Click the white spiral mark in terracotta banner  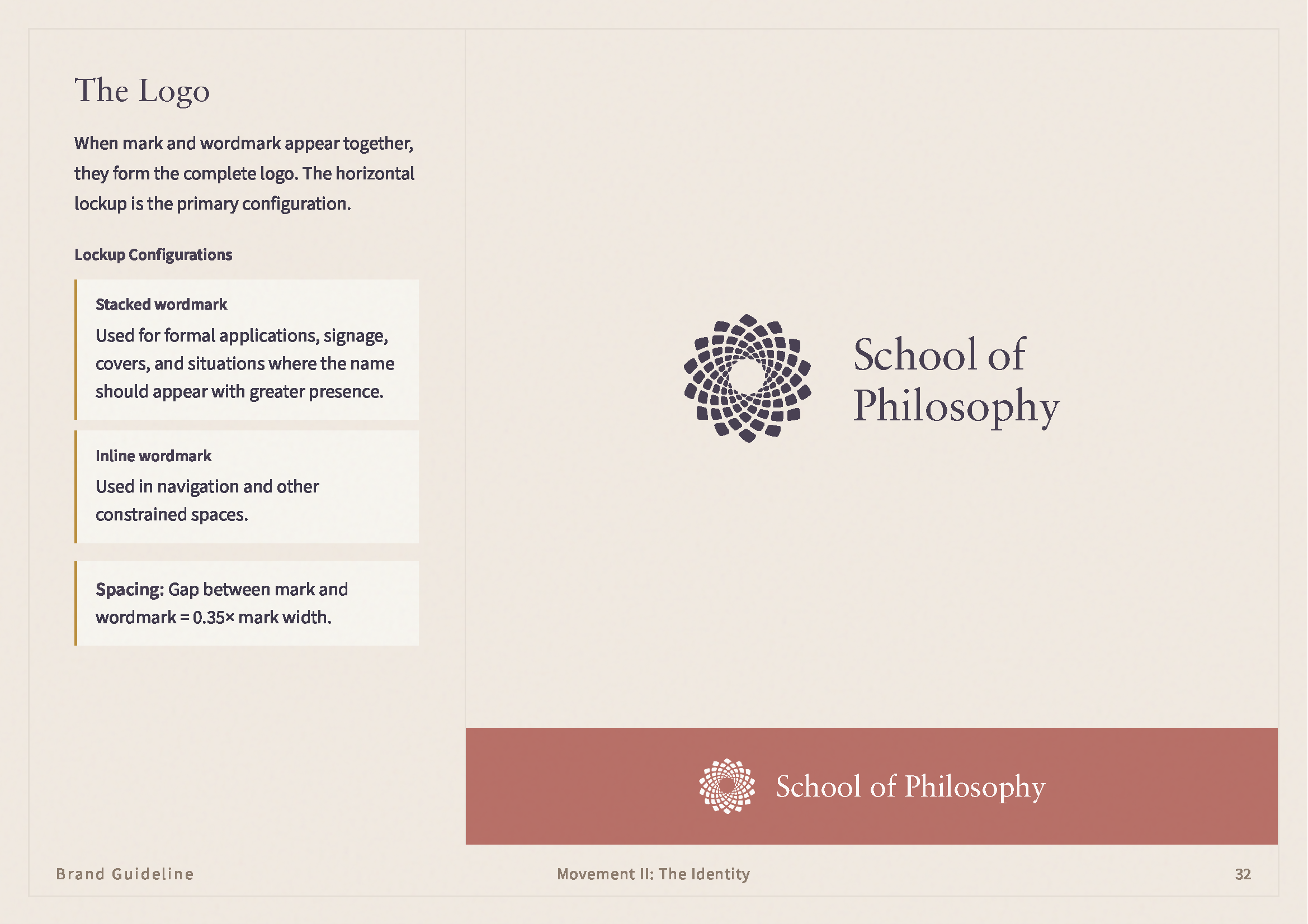727,786
